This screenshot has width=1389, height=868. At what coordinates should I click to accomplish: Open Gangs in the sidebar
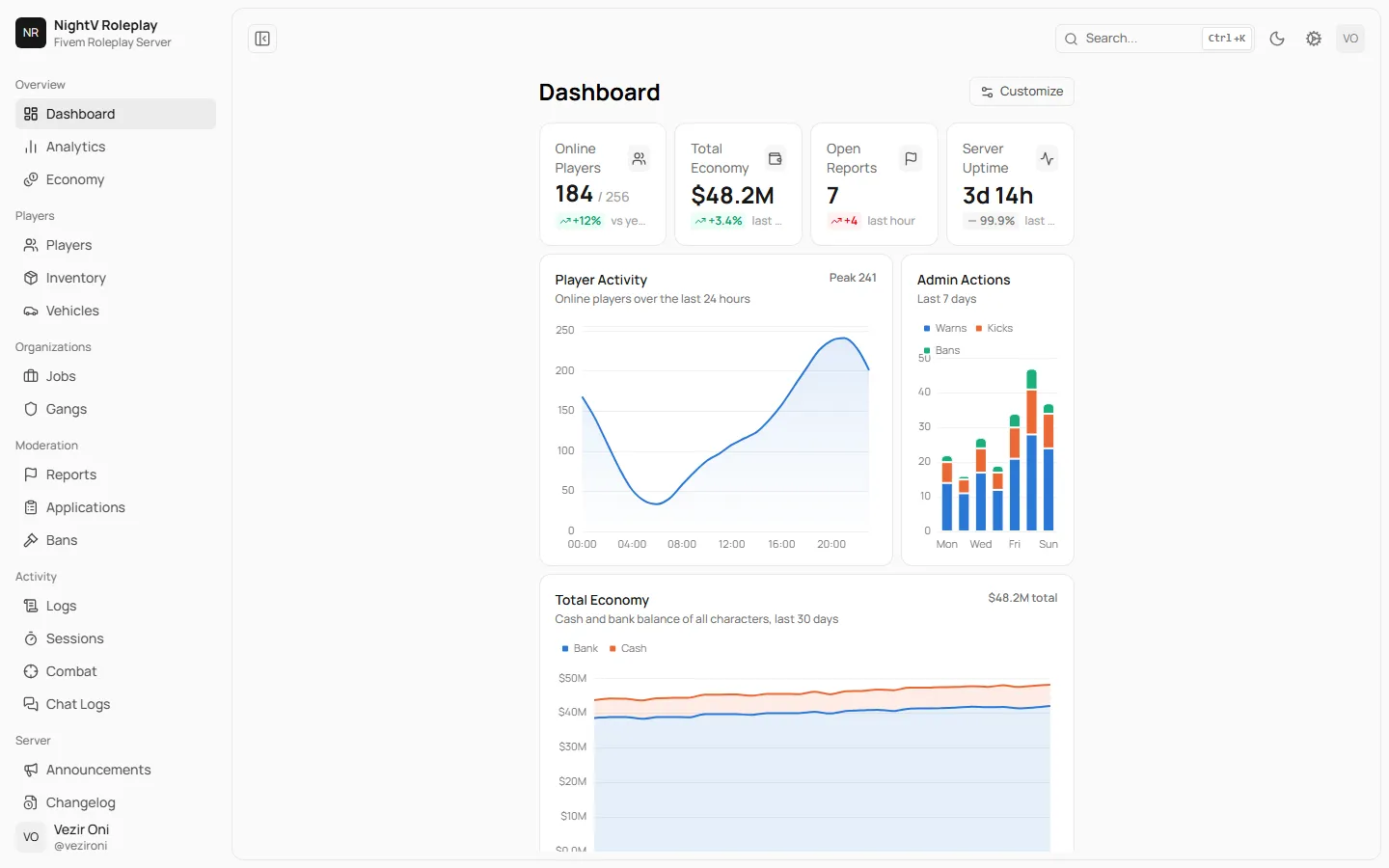[x=116, y=409]
